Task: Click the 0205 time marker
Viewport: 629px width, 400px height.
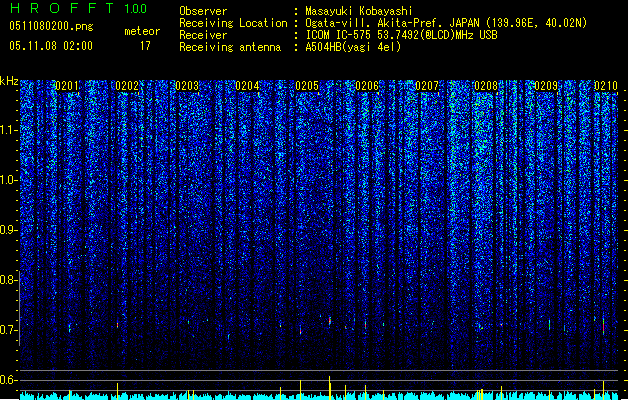Action: (x=307, y=86)
